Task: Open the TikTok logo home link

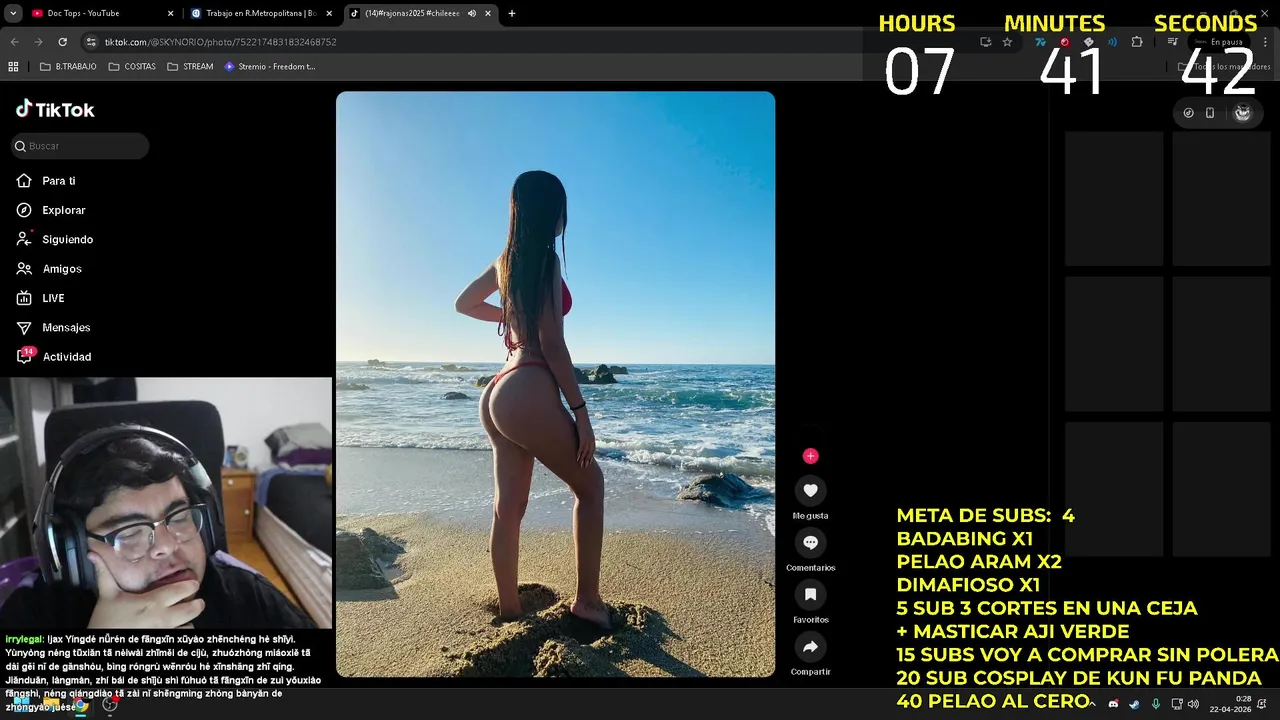Action: (x=55, y=110)
